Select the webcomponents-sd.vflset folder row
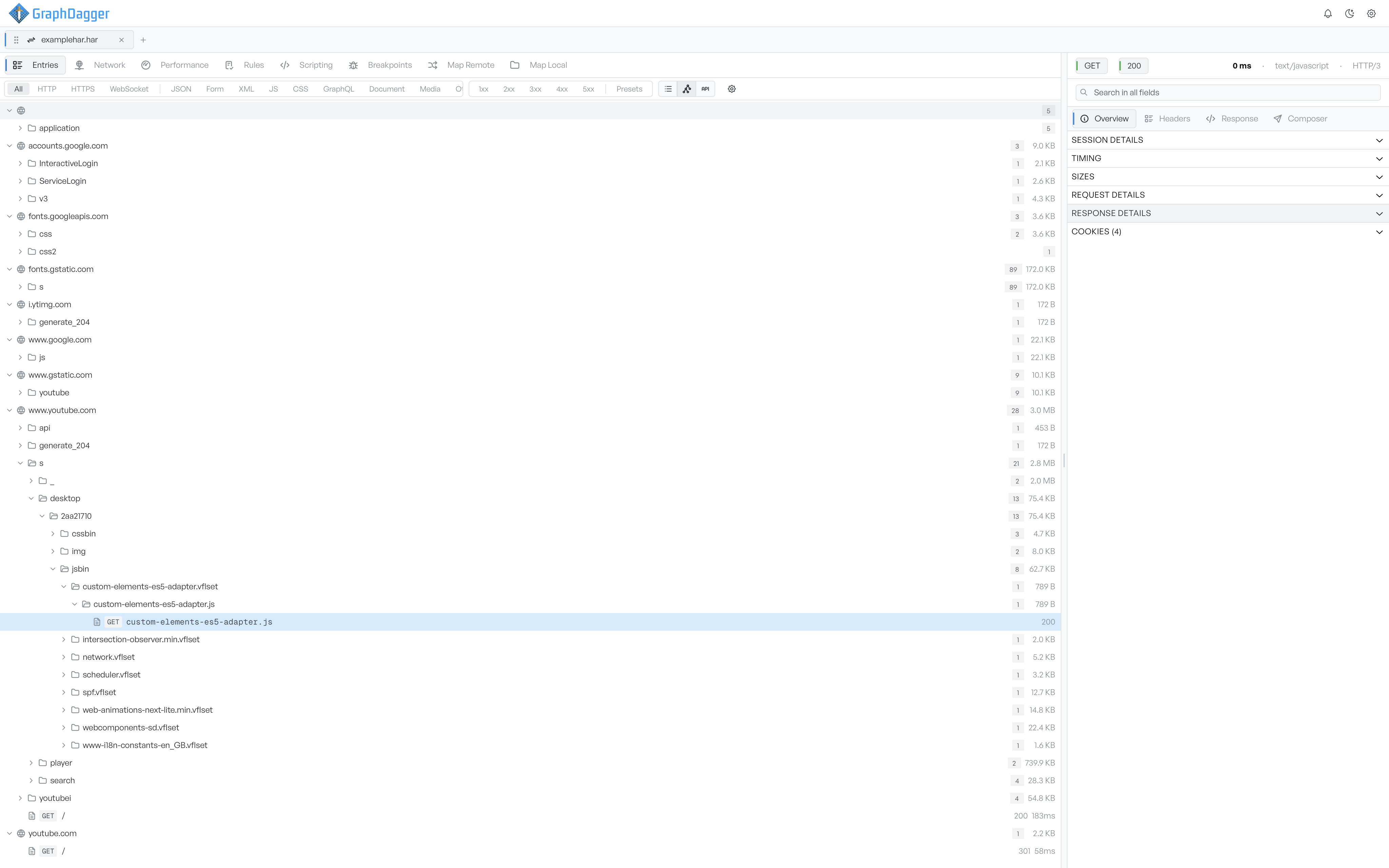The height and width of the screenshot is (868, 1389). click(530, 728)
